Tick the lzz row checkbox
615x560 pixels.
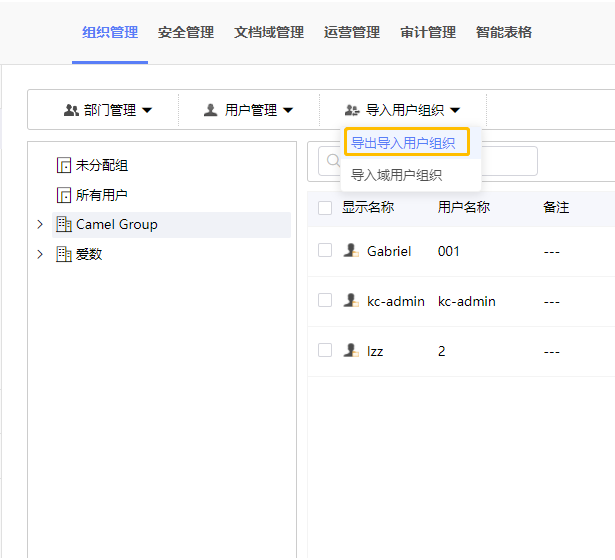325,350
